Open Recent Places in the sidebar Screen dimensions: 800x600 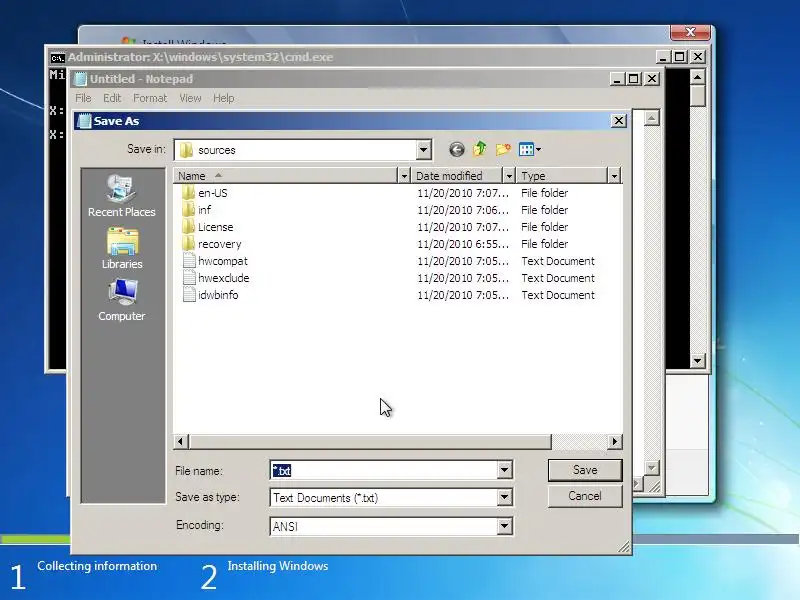point(121,196)
